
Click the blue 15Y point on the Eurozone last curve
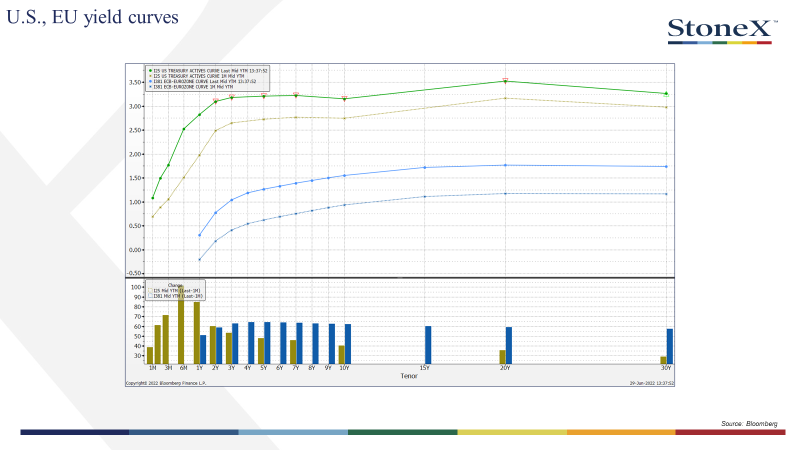pos(425,167)
